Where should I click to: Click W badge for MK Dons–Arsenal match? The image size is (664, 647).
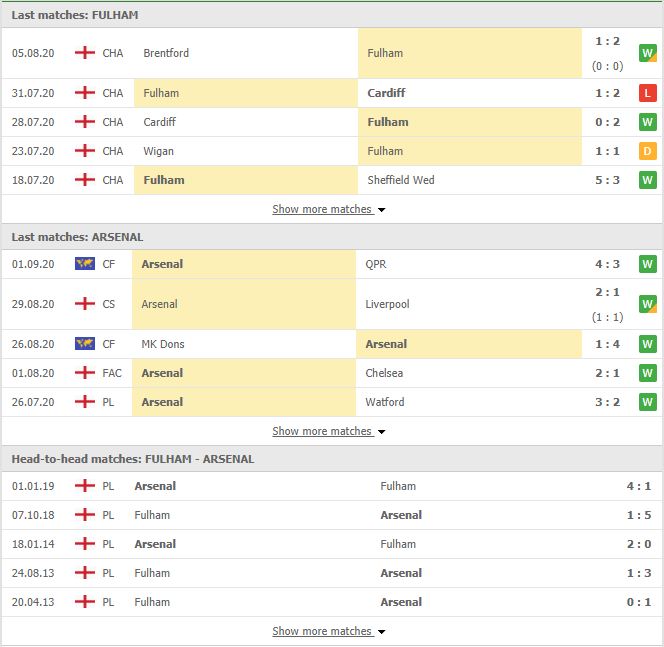pyautogui.click(x=647, y=344)
